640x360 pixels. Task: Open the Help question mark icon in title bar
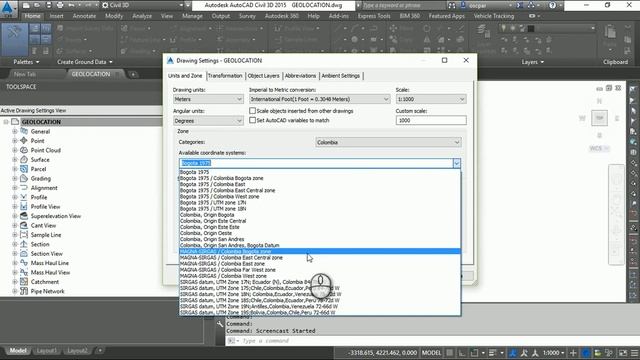point(552,5)
